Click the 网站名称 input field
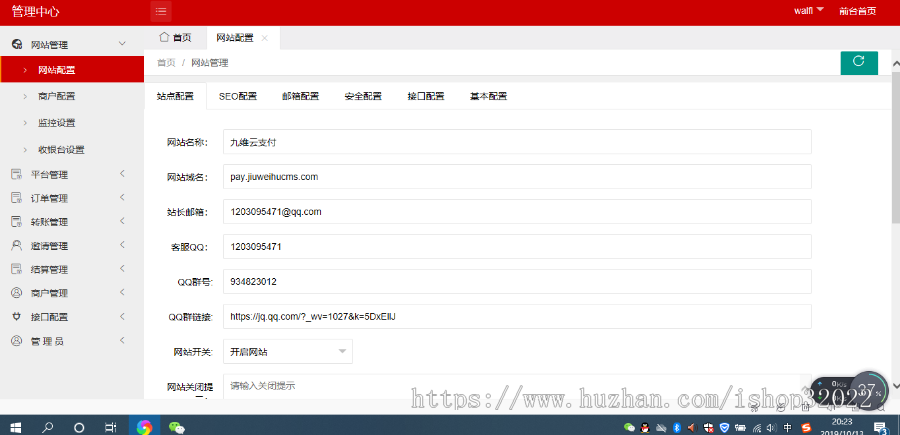Screen dimensions: 900x435 click(x=517, y=142)
